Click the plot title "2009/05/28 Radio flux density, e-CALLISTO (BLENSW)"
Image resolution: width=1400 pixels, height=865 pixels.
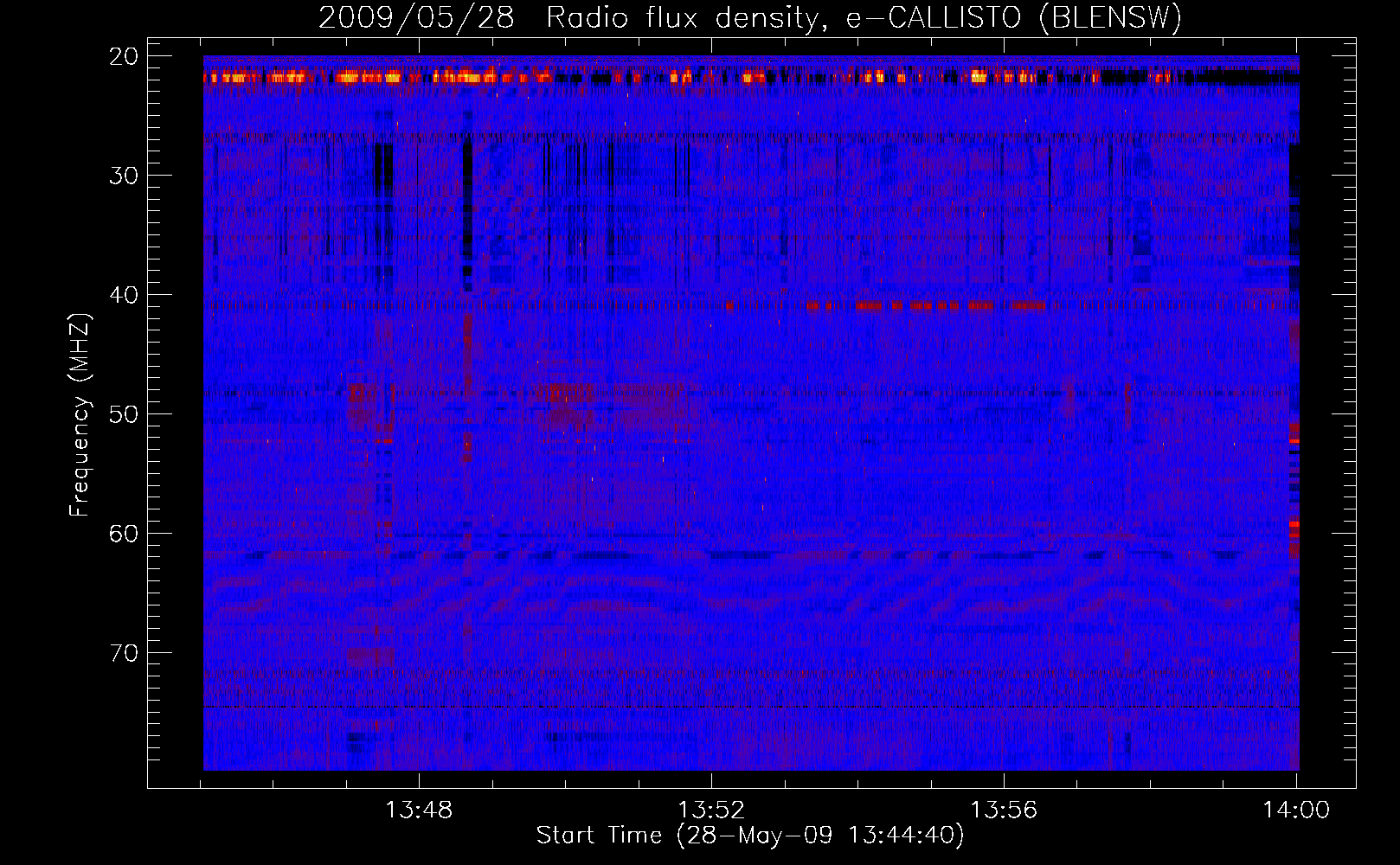(x=750, y=17)
